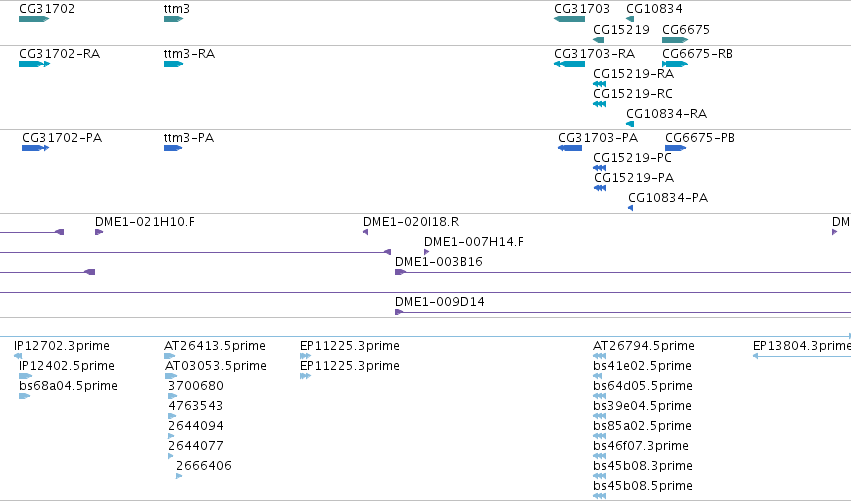Click the bs45b08.5prime EST arrow
Screen dimensions: 851x501
[600, 496]
